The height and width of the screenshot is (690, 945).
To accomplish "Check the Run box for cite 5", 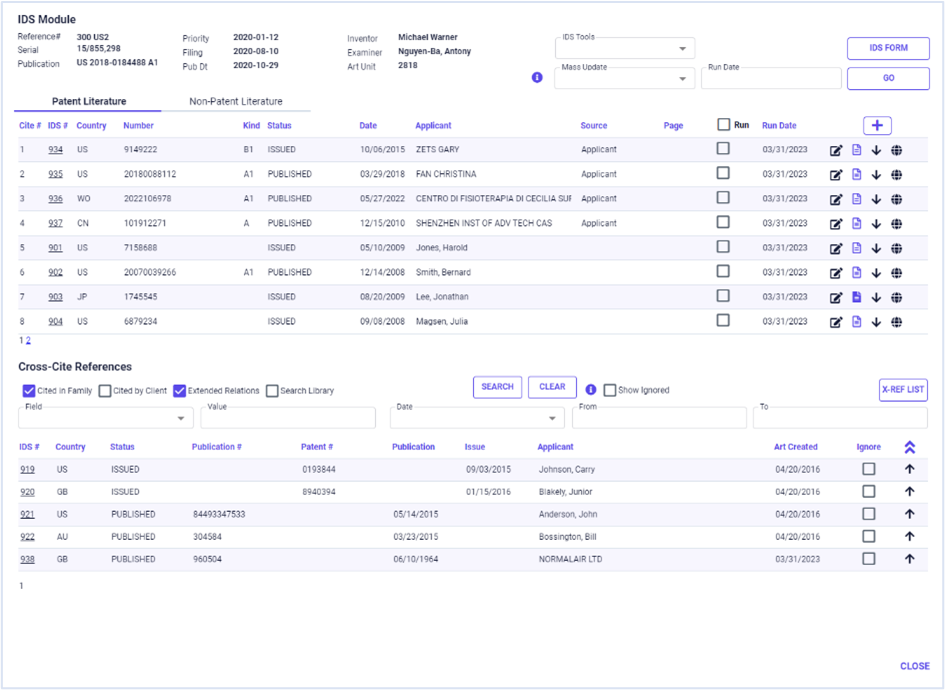I will point(723,247).
